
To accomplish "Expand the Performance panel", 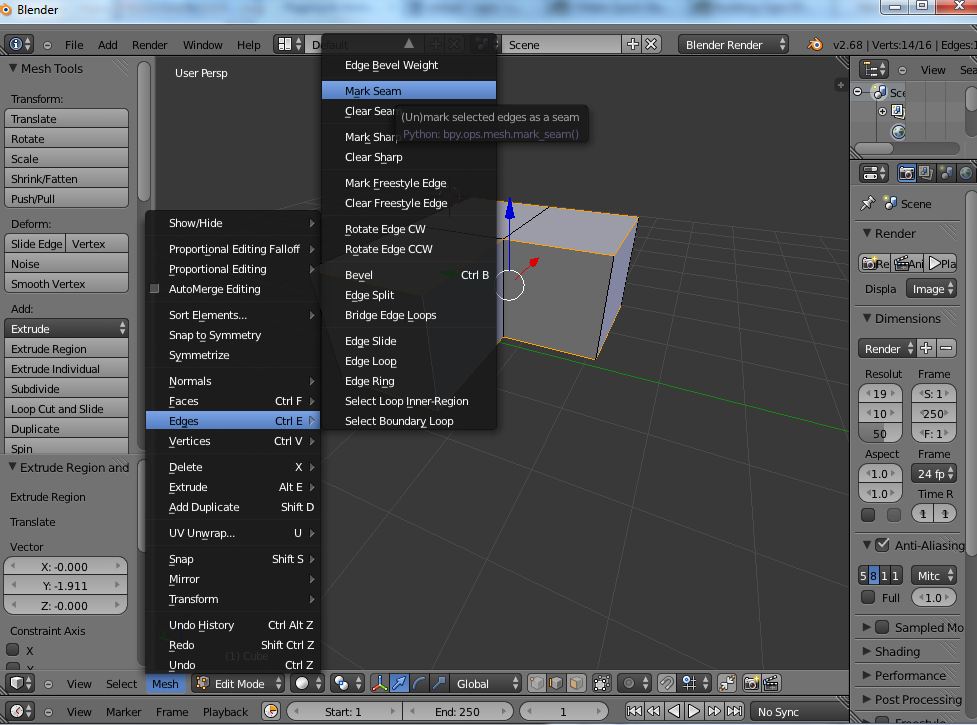I will (x=867, y=675).
